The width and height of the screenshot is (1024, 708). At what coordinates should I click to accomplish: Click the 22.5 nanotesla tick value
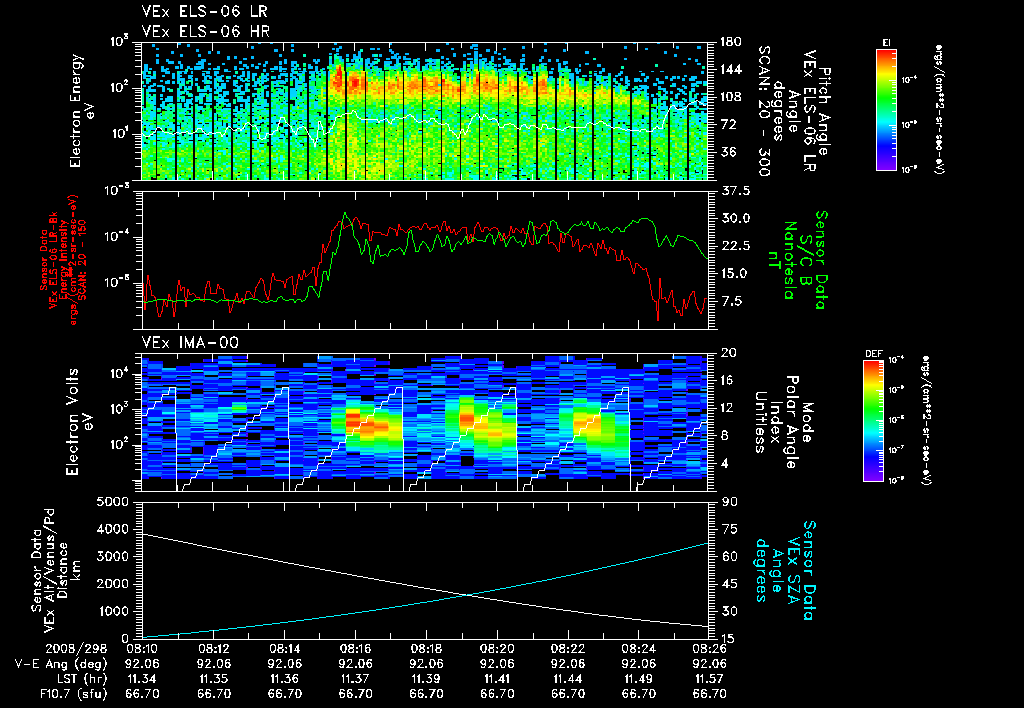[735, 246]
